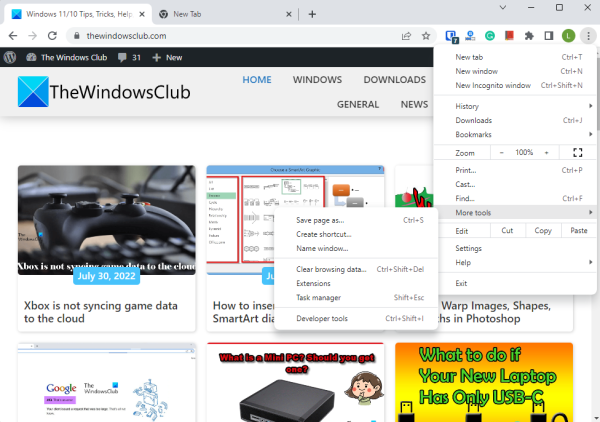Open Downloads from Chrome menu
This screenshot has height=422, width=600.
click(515, 120)
